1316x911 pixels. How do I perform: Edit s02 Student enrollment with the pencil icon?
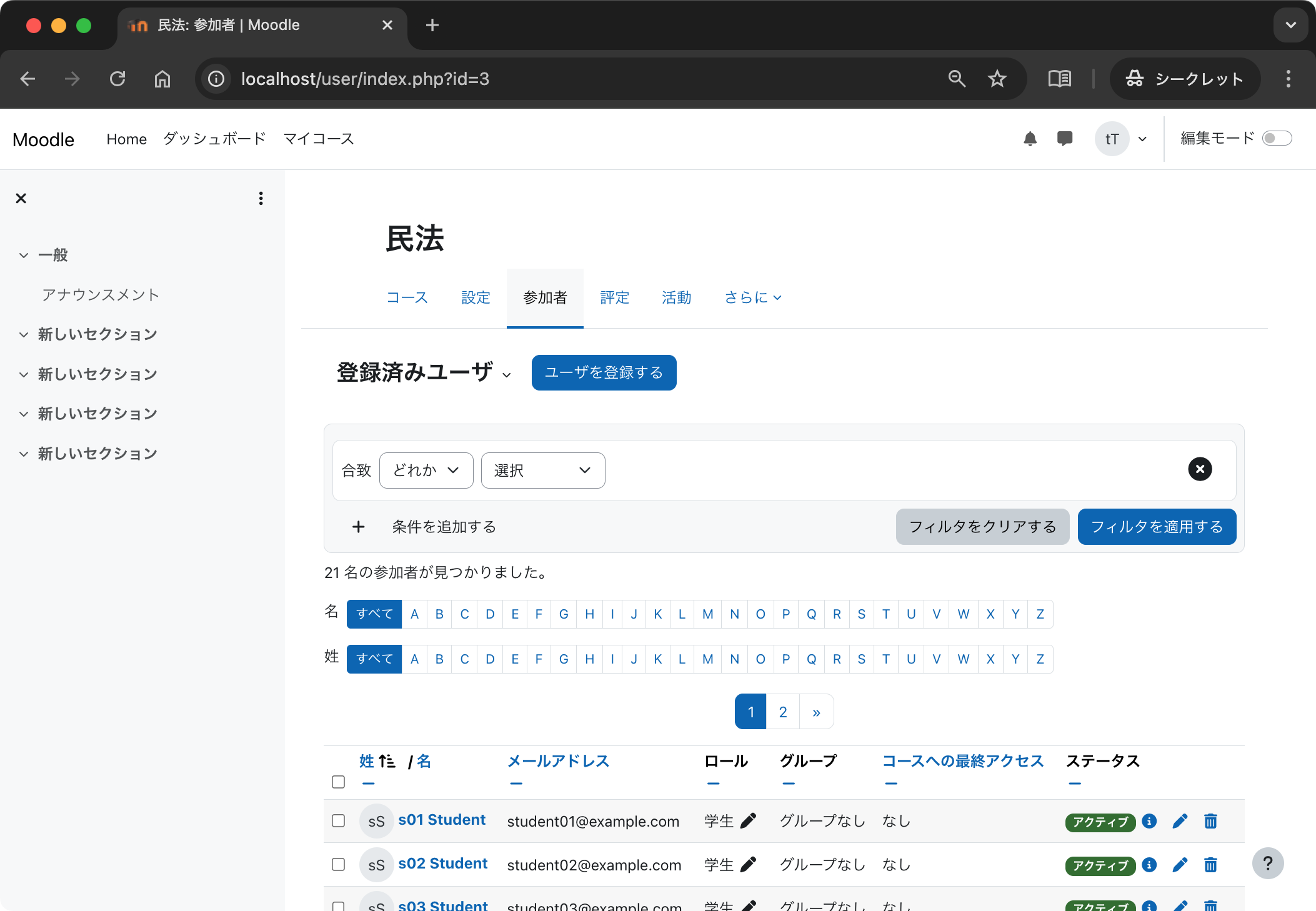(1179, 865)
